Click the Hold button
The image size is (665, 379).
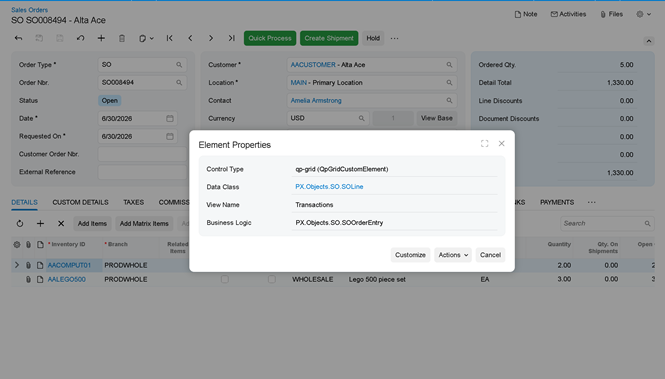click(373, 38)
